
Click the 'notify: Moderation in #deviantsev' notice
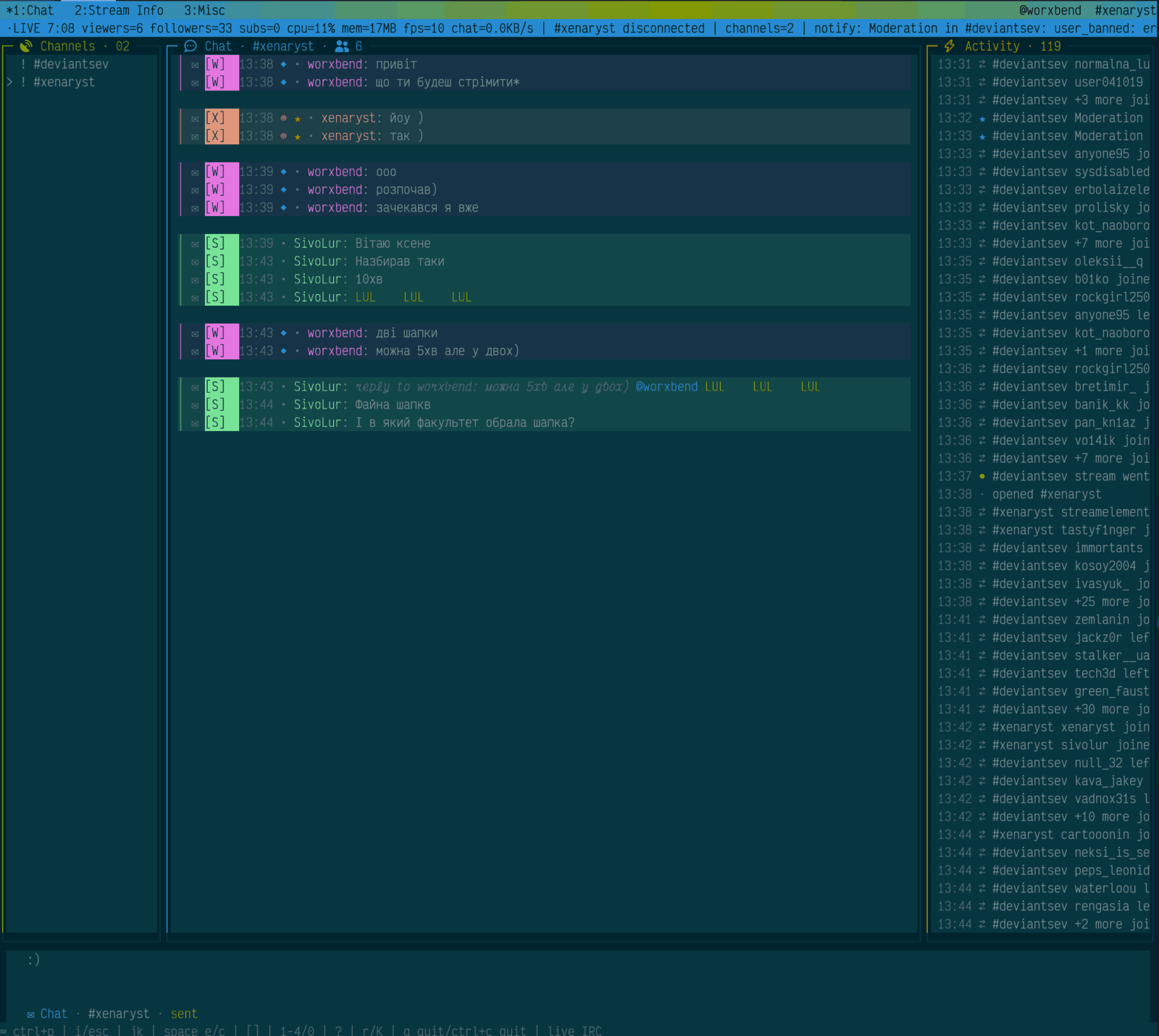point(985,28)
